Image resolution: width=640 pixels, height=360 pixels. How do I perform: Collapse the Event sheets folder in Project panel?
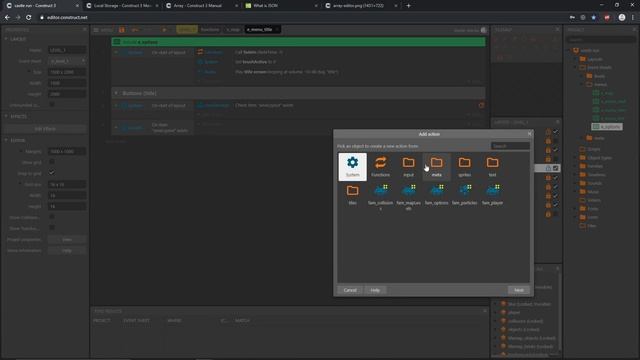(x=576, y=67)
